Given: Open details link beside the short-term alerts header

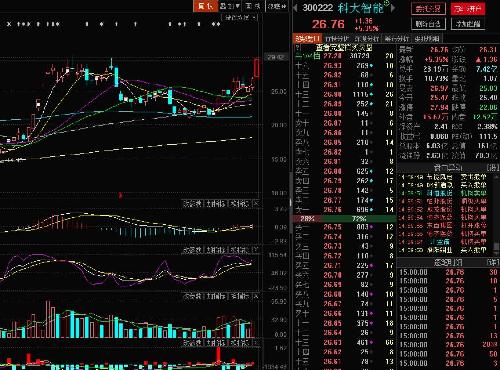Looking at the screenshot, I should click(492, 167).
